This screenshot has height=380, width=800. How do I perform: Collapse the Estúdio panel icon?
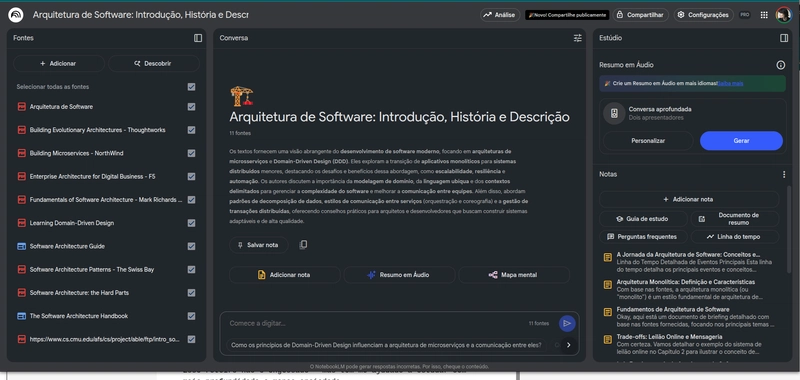click(x=784, y=38)
